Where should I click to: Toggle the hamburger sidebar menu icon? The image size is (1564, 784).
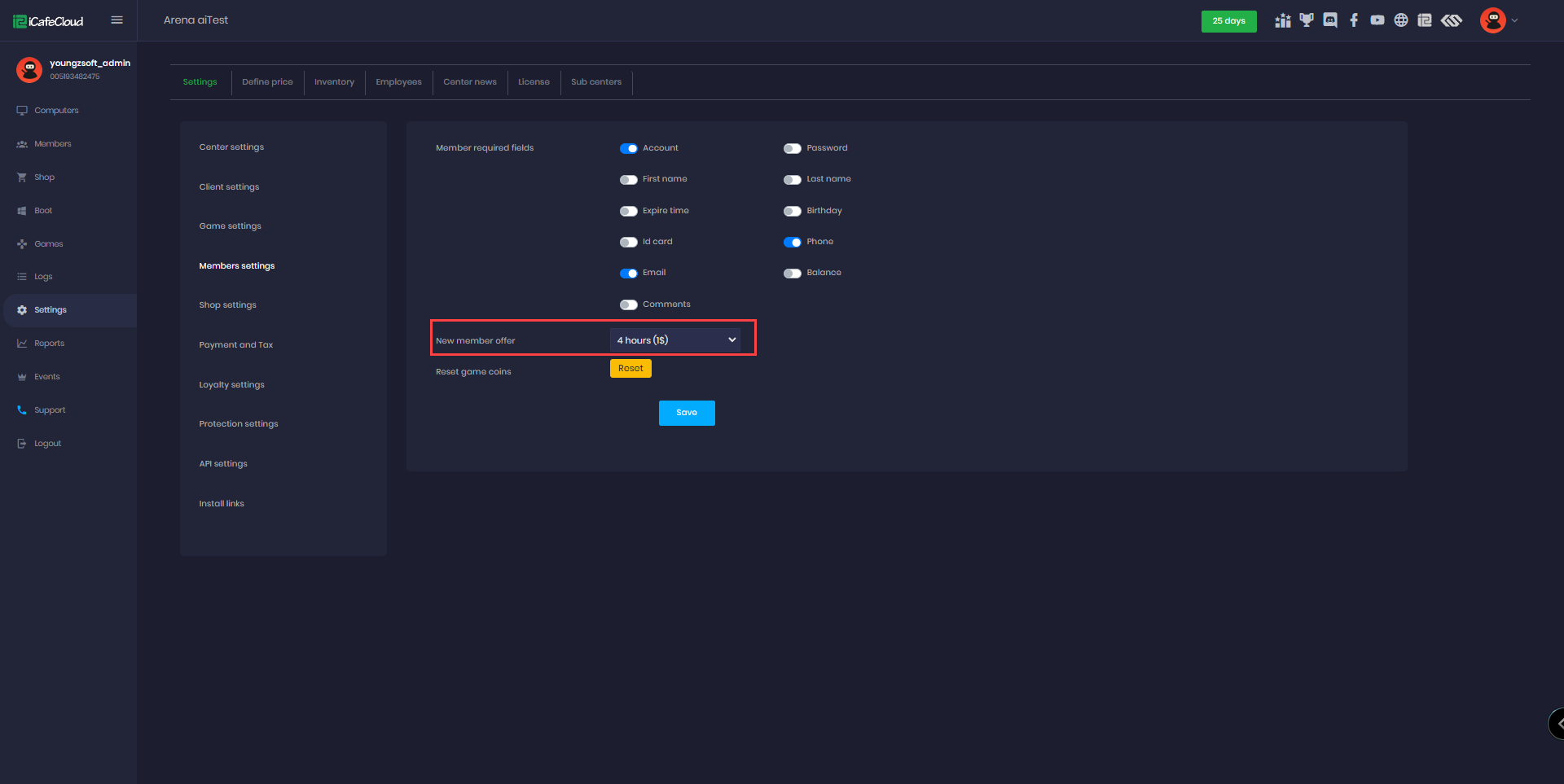[117, 20]
